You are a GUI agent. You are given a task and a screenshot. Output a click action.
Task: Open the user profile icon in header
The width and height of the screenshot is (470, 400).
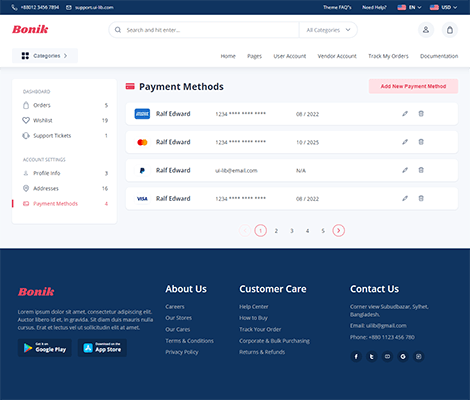pyautogui.click(x=426, y=30)
